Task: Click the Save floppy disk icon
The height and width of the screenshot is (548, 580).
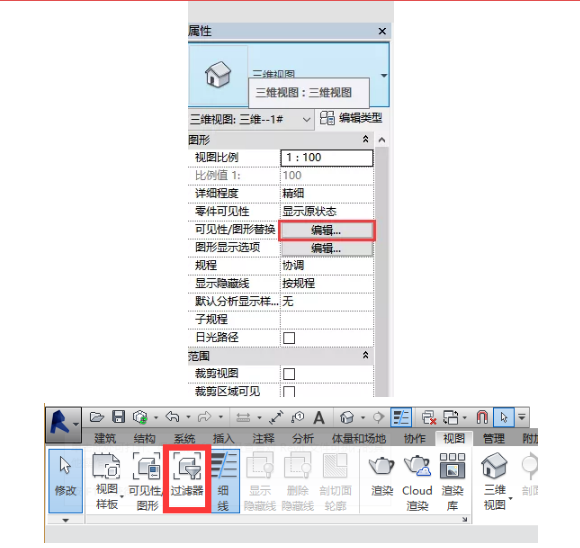Action: [x=118, y=417]
